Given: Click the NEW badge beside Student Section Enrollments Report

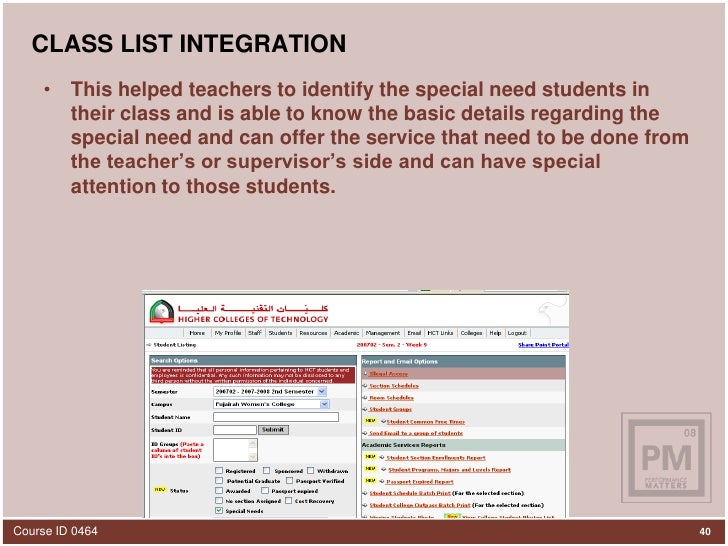Looking at the screenshot, I should click(370, 457).
